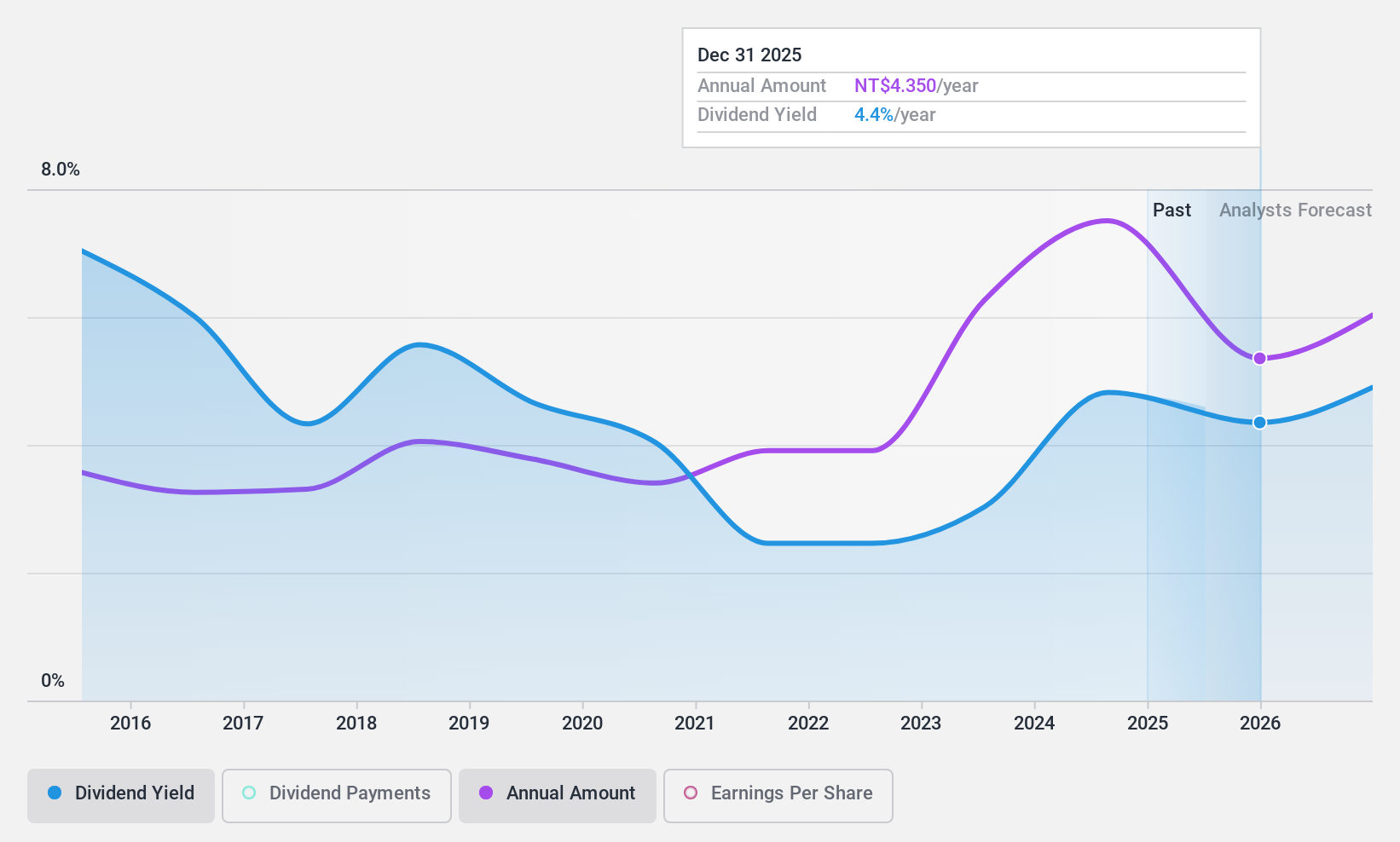The height and width of the screenshot is (842, 1400).
Task: Click the 8.0% y-axis label
Action: coord(61,169)
